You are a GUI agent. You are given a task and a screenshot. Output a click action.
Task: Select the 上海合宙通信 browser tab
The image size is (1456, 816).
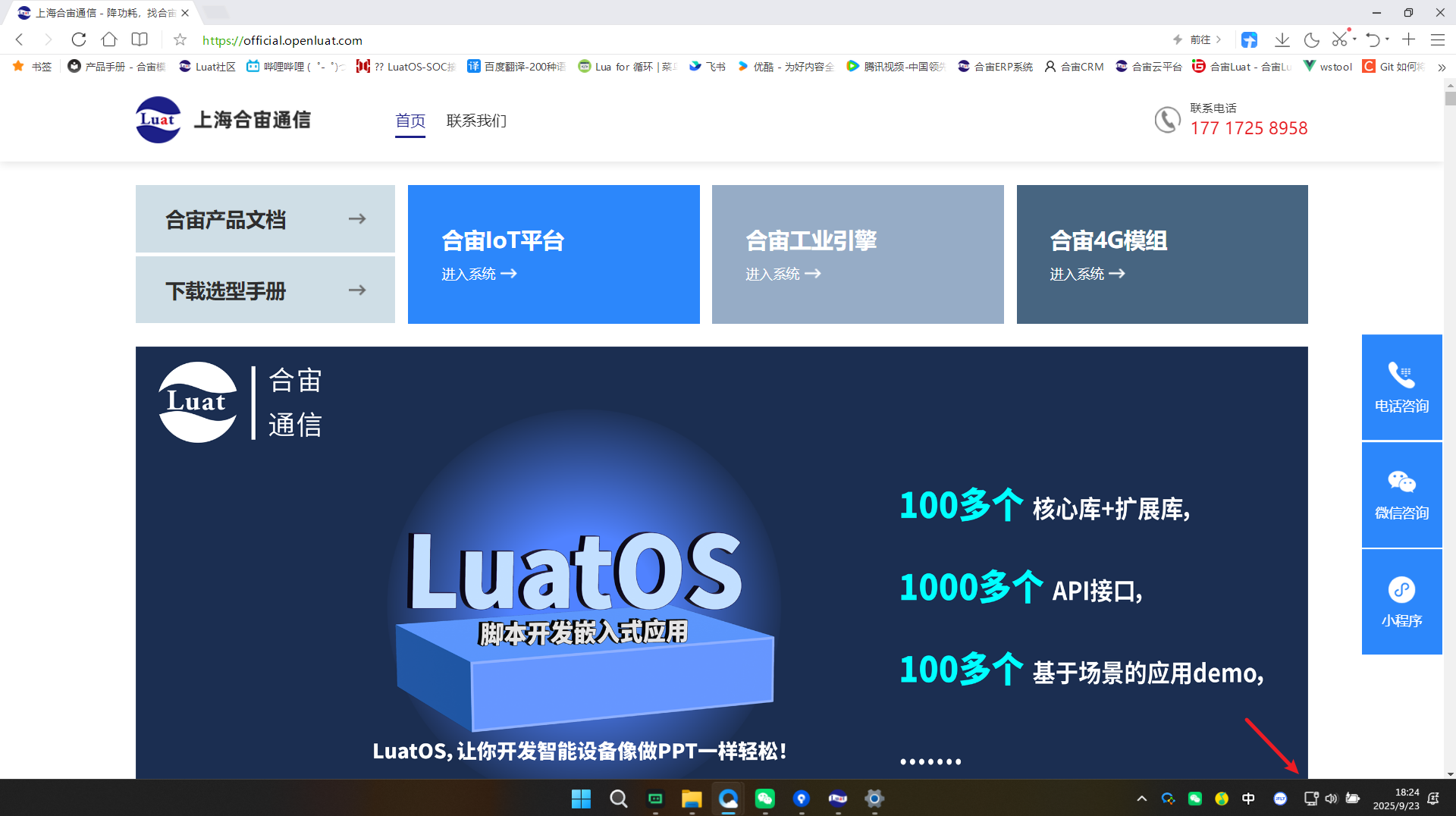[104, 13]
